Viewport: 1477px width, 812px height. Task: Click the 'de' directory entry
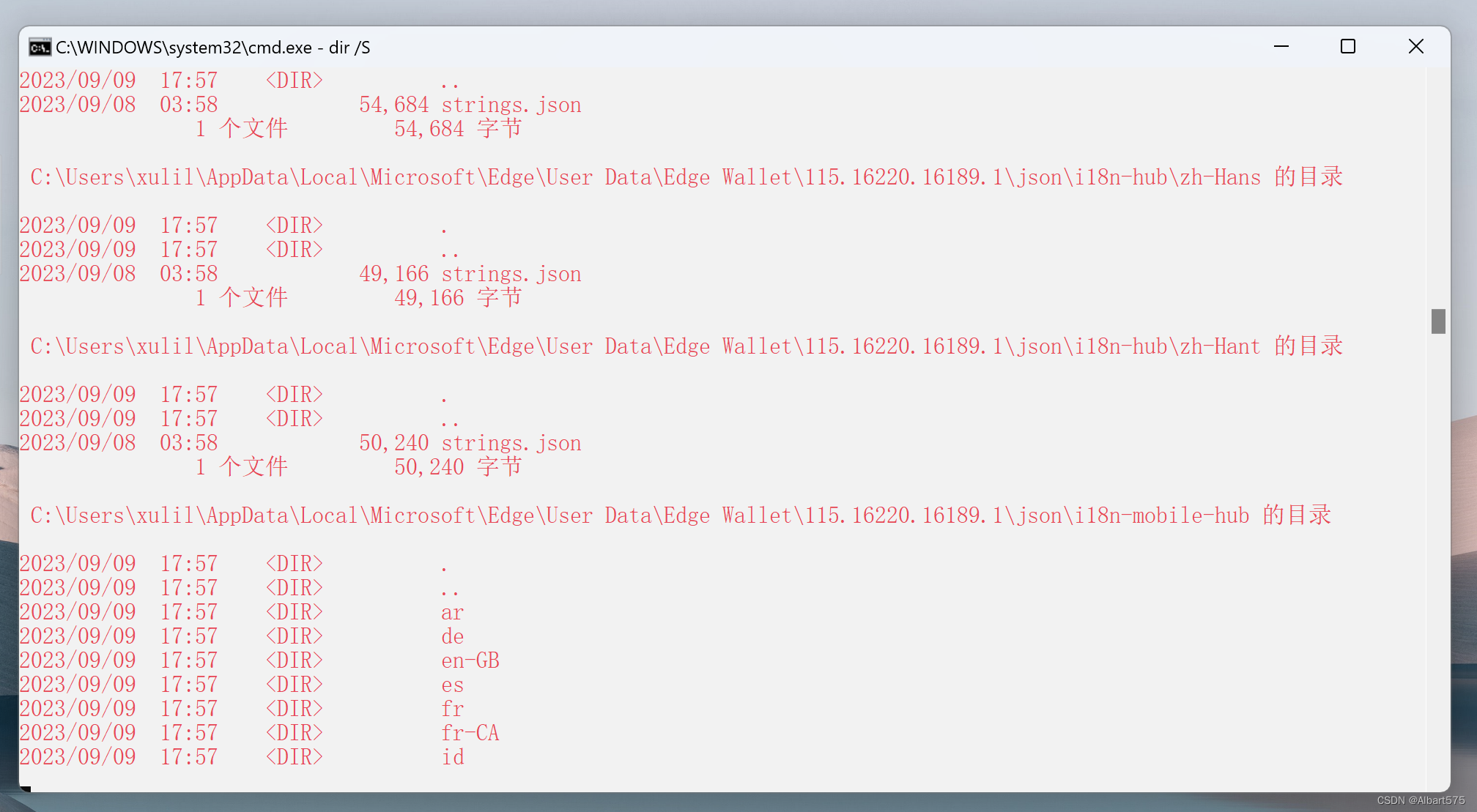pos(452,636)
